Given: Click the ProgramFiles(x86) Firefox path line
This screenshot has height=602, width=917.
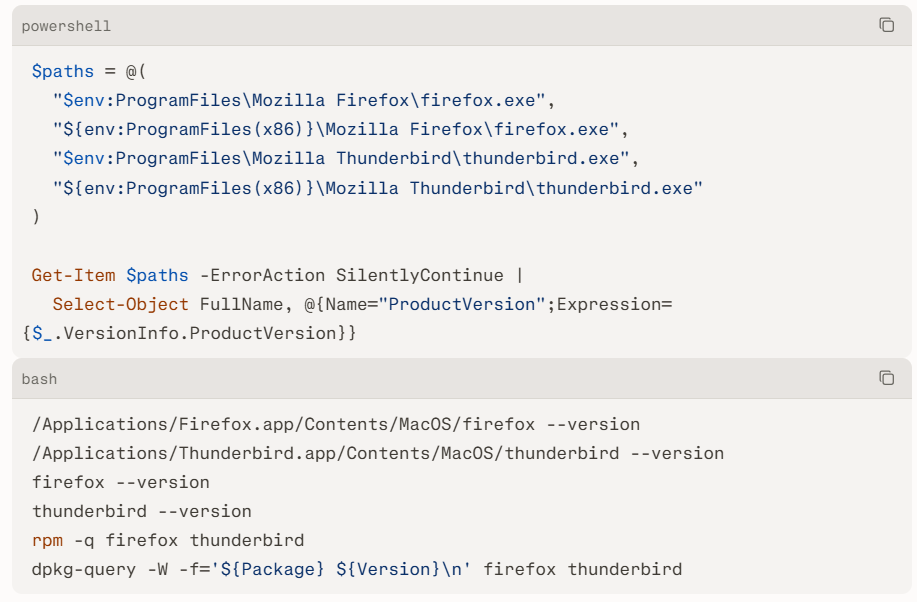Looking at the screenshot, I should (341, 129).
